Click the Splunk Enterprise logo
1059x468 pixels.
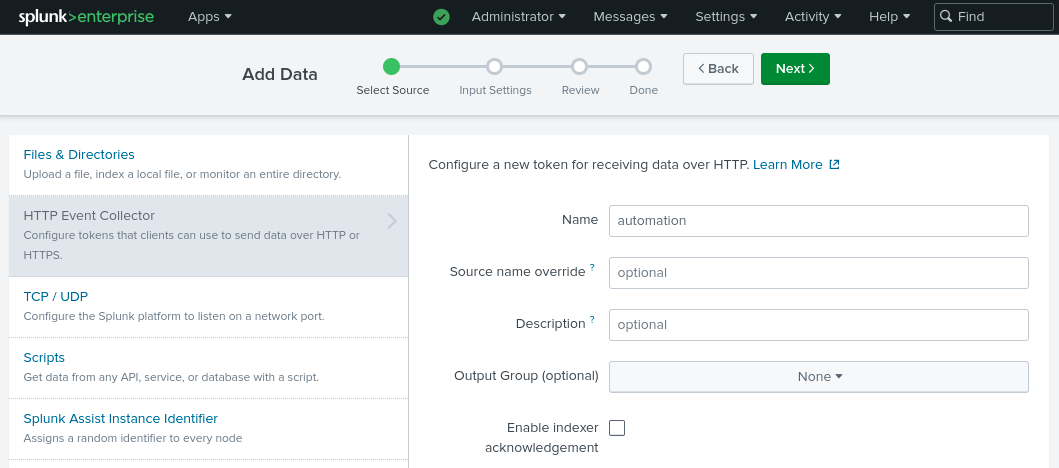[85, 17]
